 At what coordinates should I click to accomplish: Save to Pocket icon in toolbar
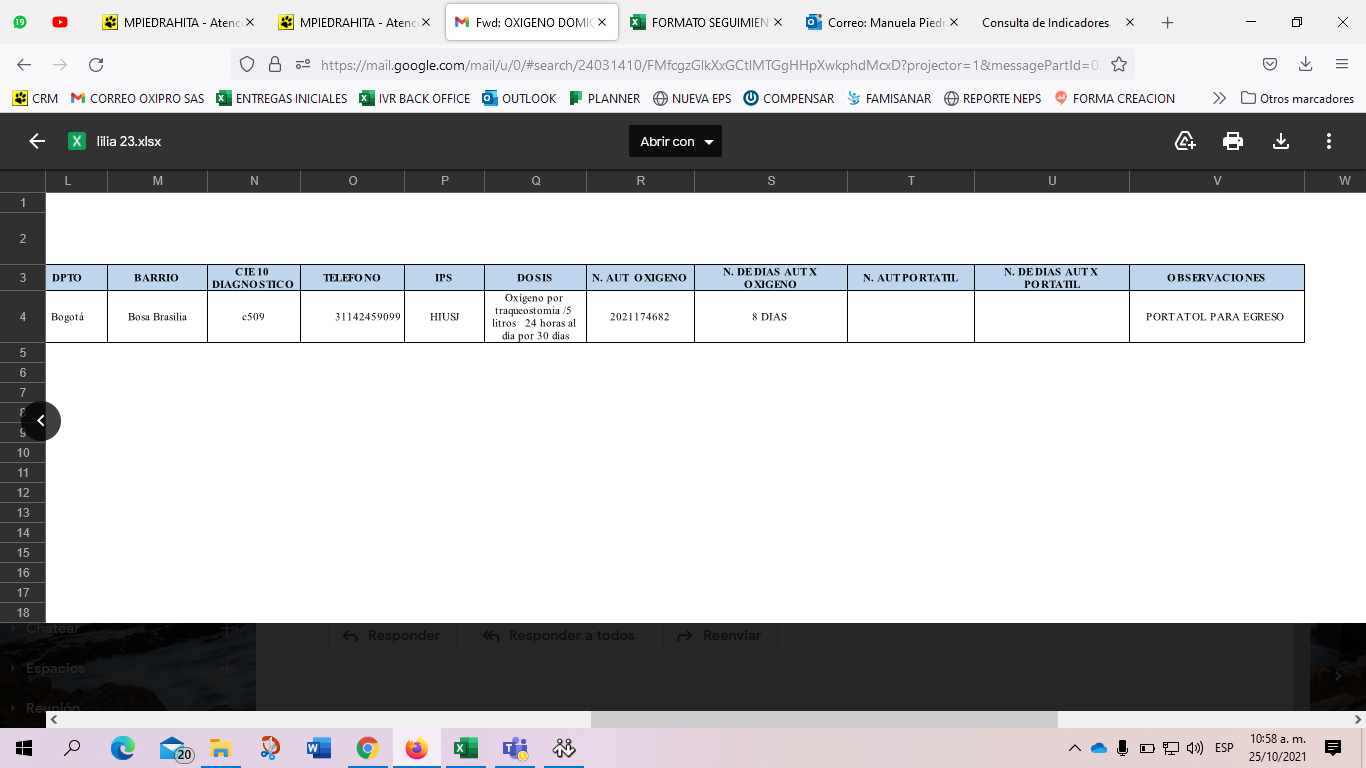tap(1270, 65)
